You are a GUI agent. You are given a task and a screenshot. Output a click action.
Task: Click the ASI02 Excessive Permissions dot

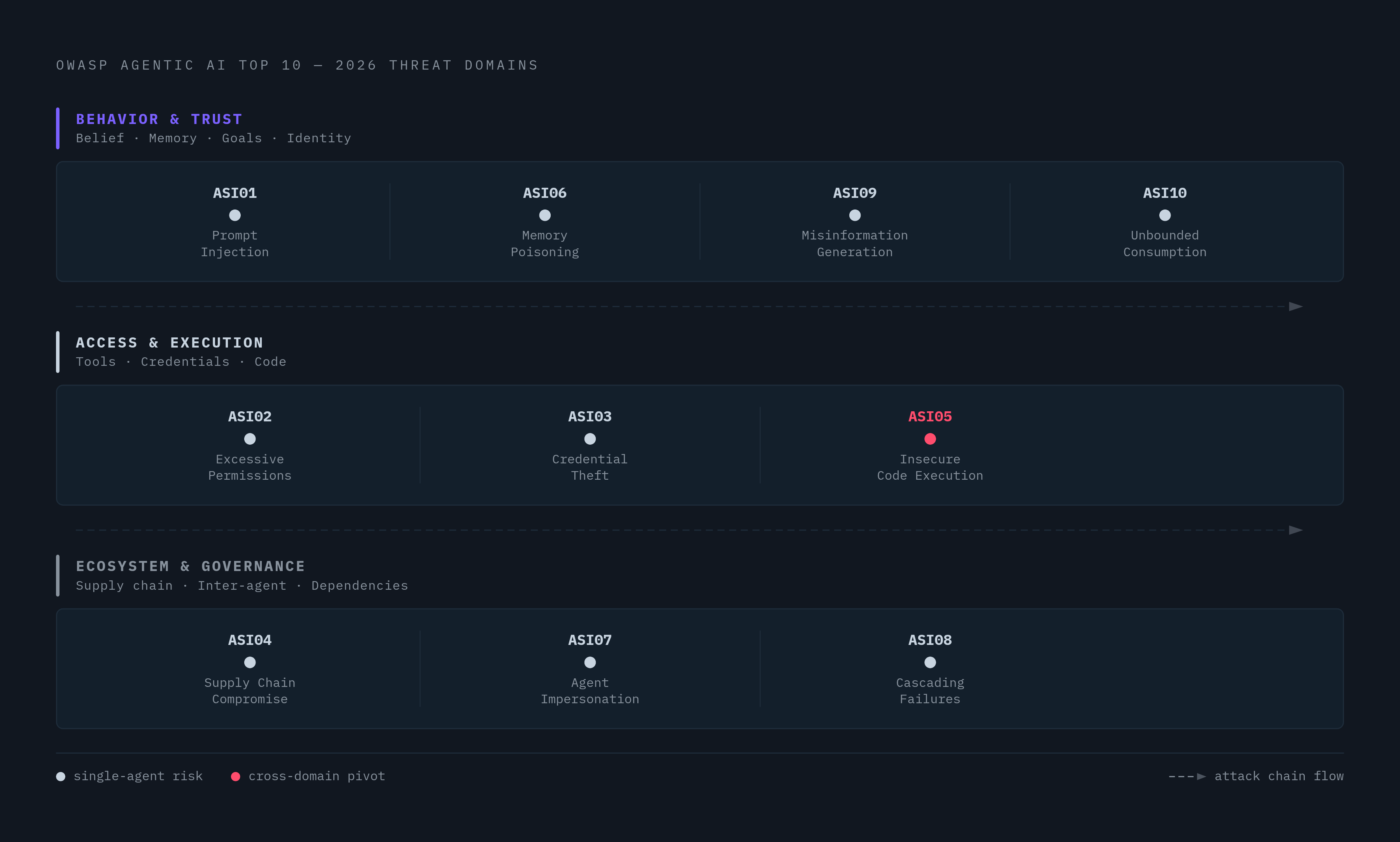[x=250, y=438]
